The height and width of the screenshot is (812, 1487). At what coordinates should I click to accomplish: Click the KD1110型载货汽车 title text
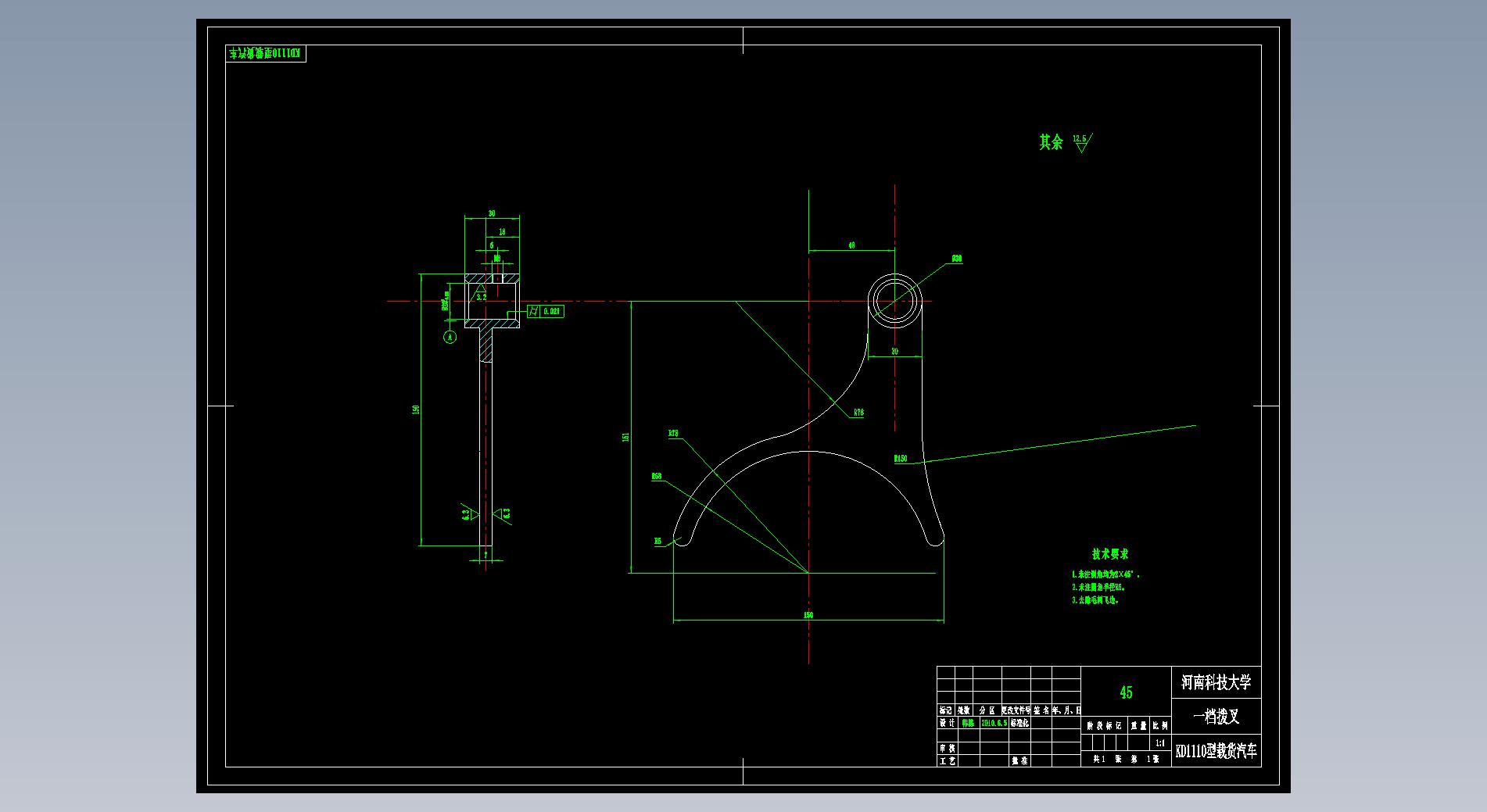(1216, 751)
